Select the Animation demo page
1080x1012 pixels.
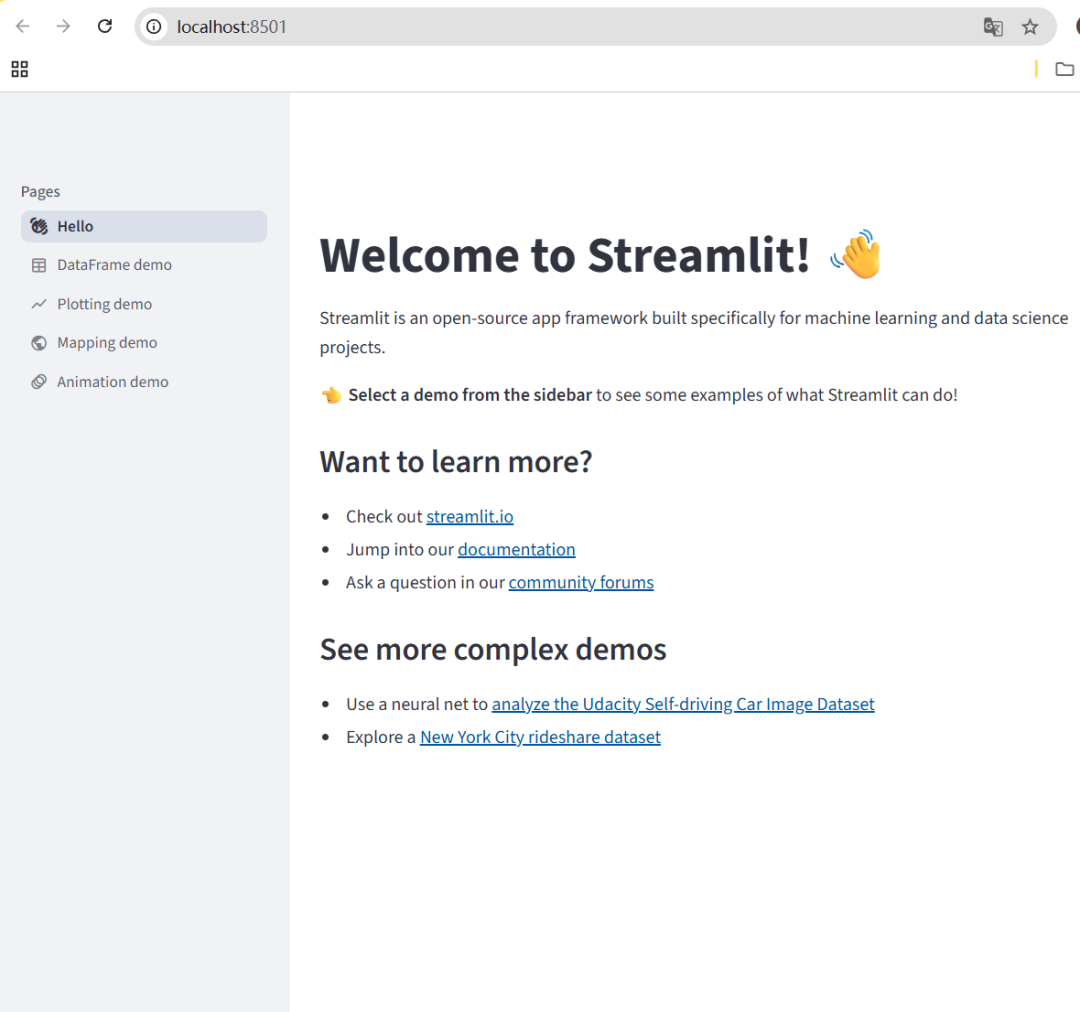point(112,381)
